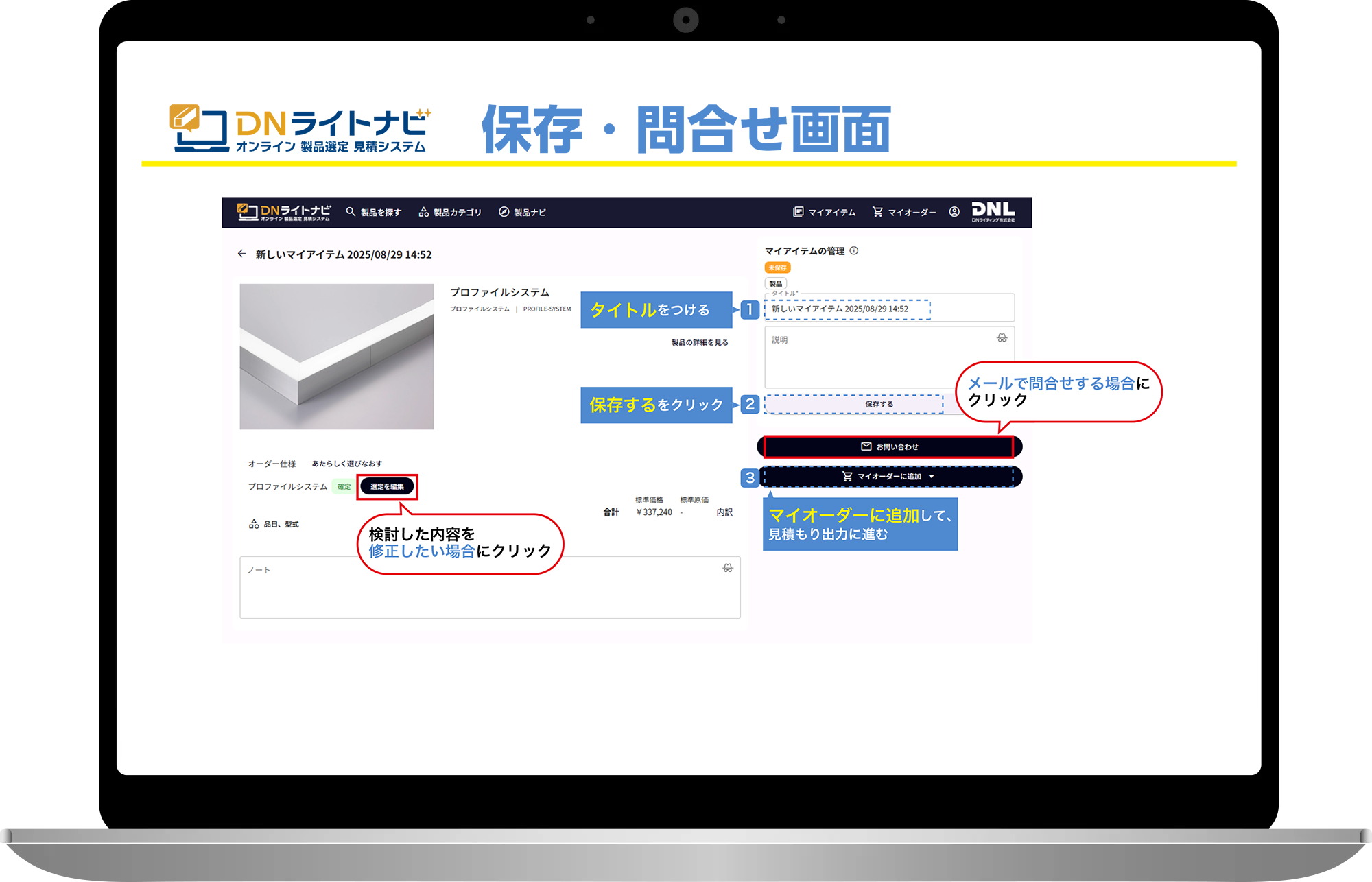Click the back arrow beside item title
1372x882 pixels.
coord(241,254)
